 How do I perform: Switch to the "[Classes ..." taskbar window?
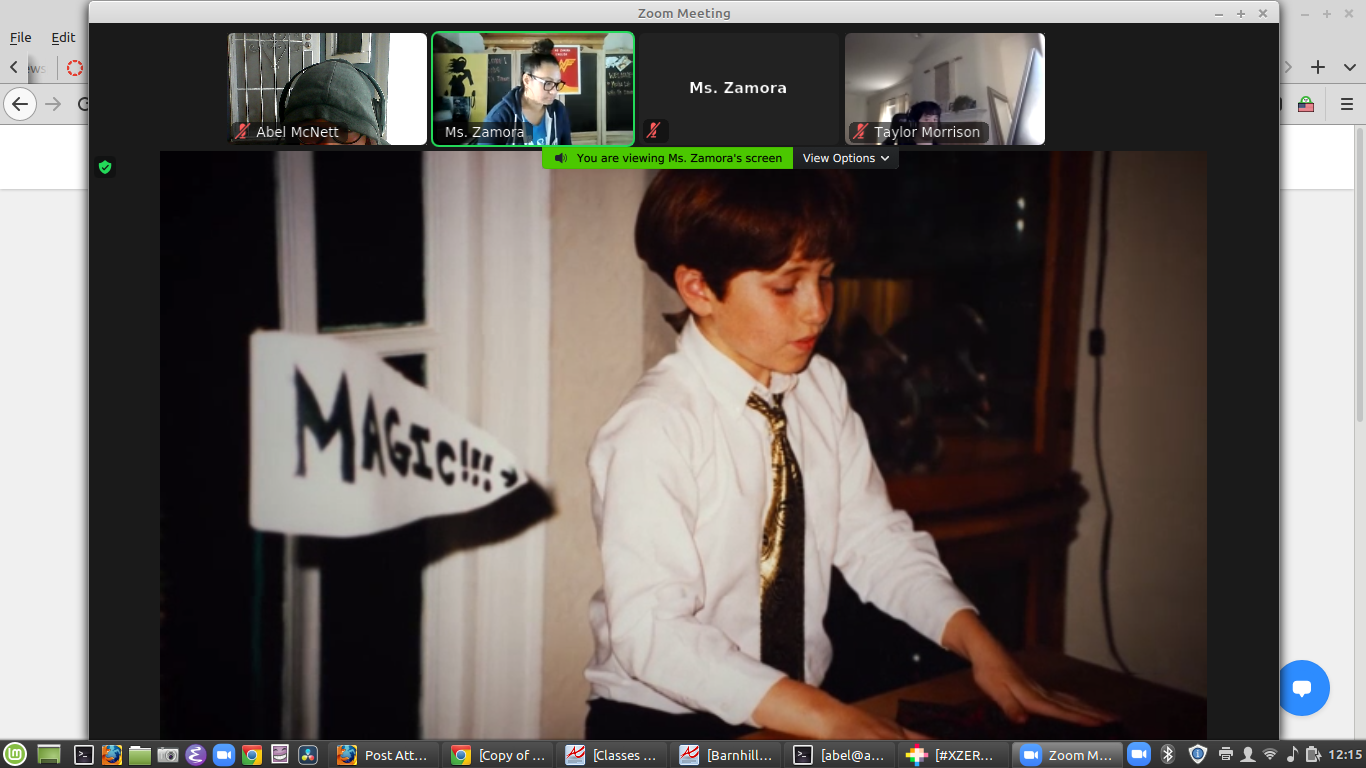tap(612, 755)
